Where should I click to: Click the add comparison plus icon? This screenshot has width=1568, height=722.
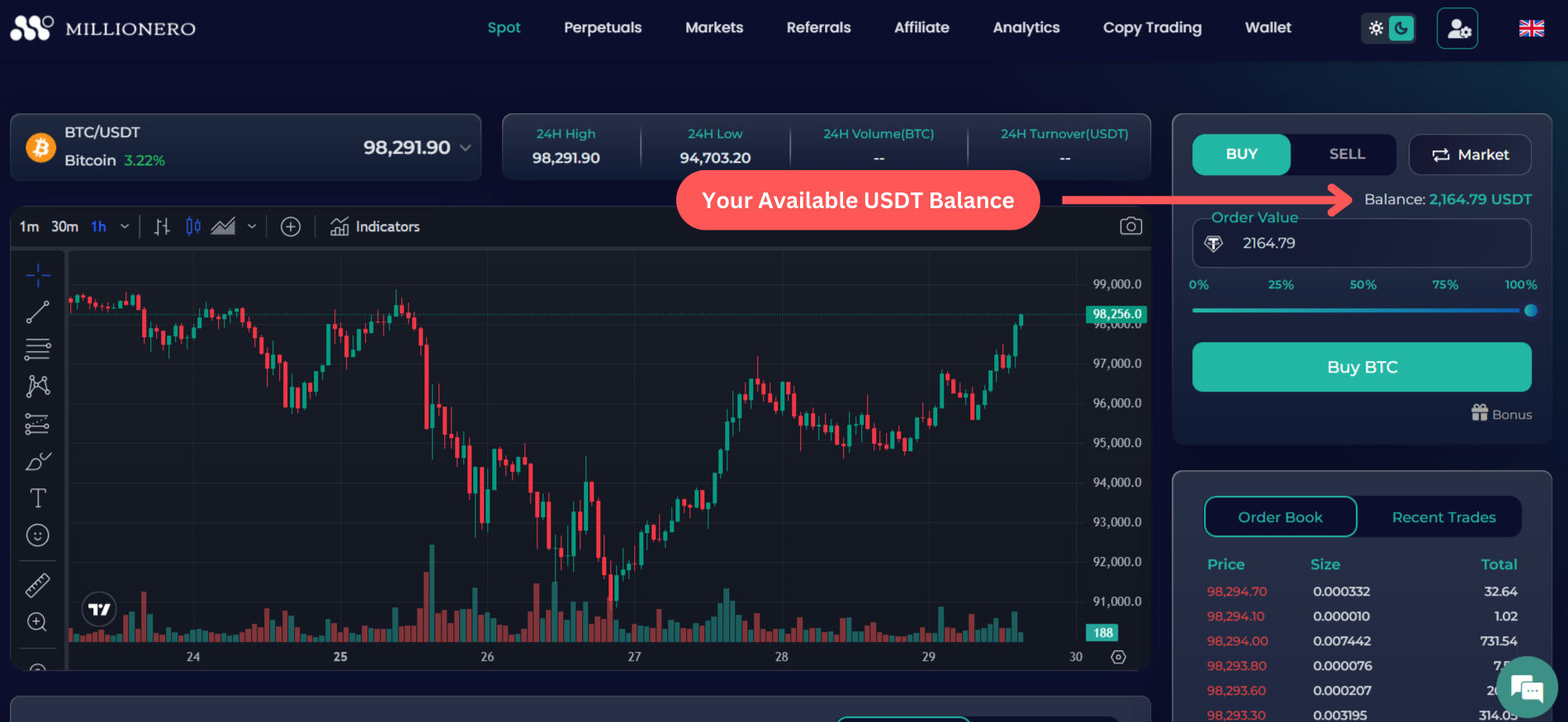pos(291,226)
